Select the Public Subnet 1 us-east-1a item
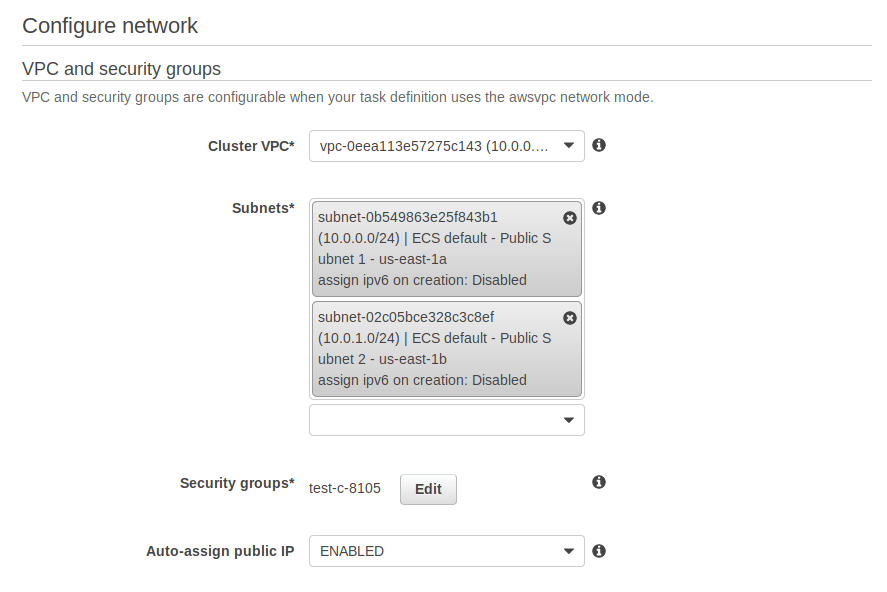 435,249
